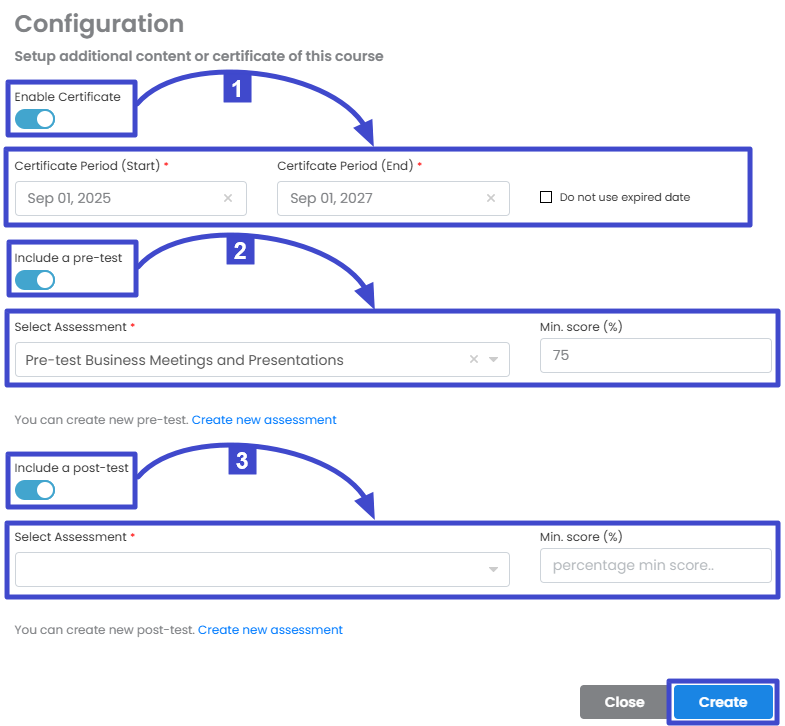
Task: Disable the Enable Certificate switch
Action: (x=35, y=119)
